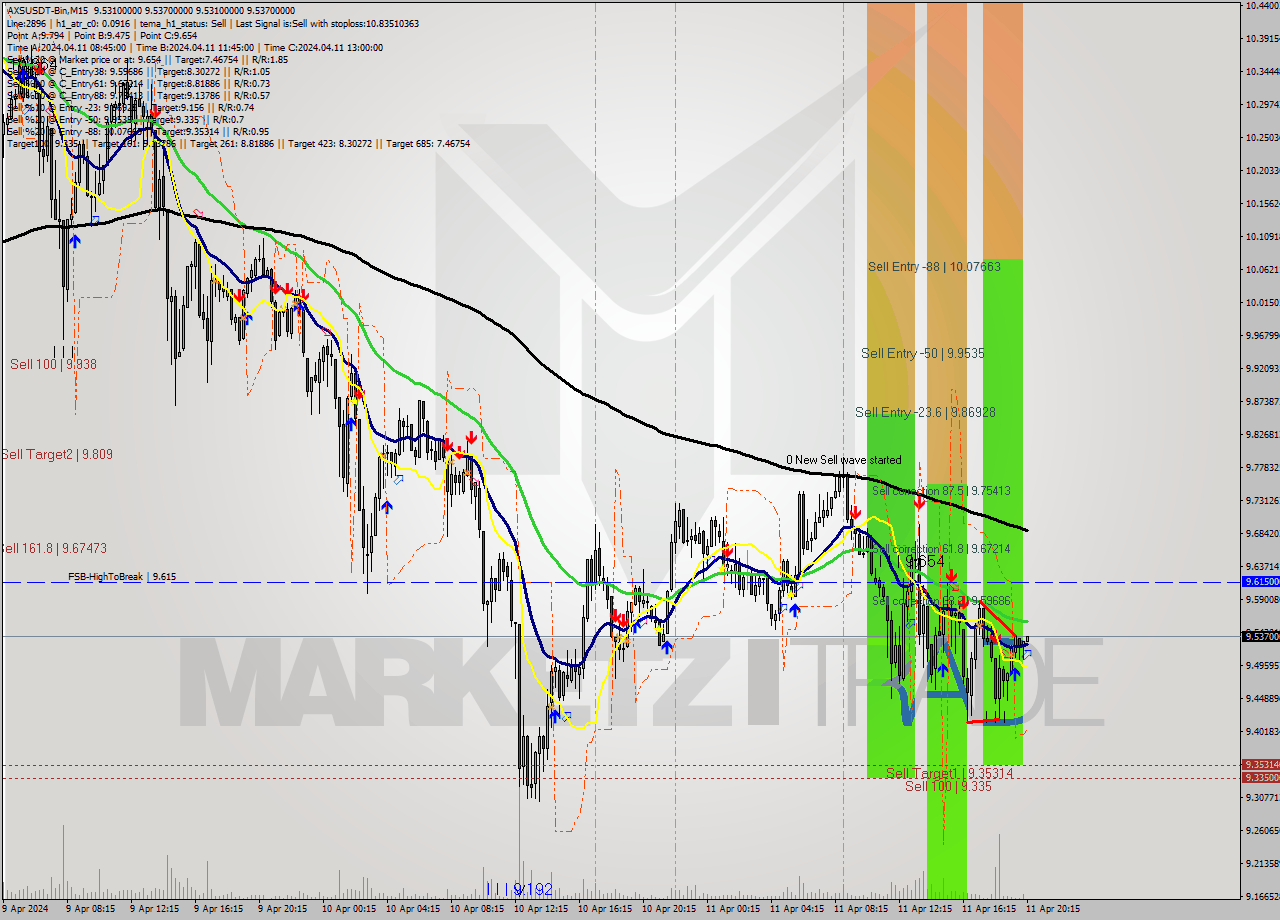Viewport: 1280px width, 920px height.
Task: Click the 9.9679 price axis label
Action: coord(1262,335)
